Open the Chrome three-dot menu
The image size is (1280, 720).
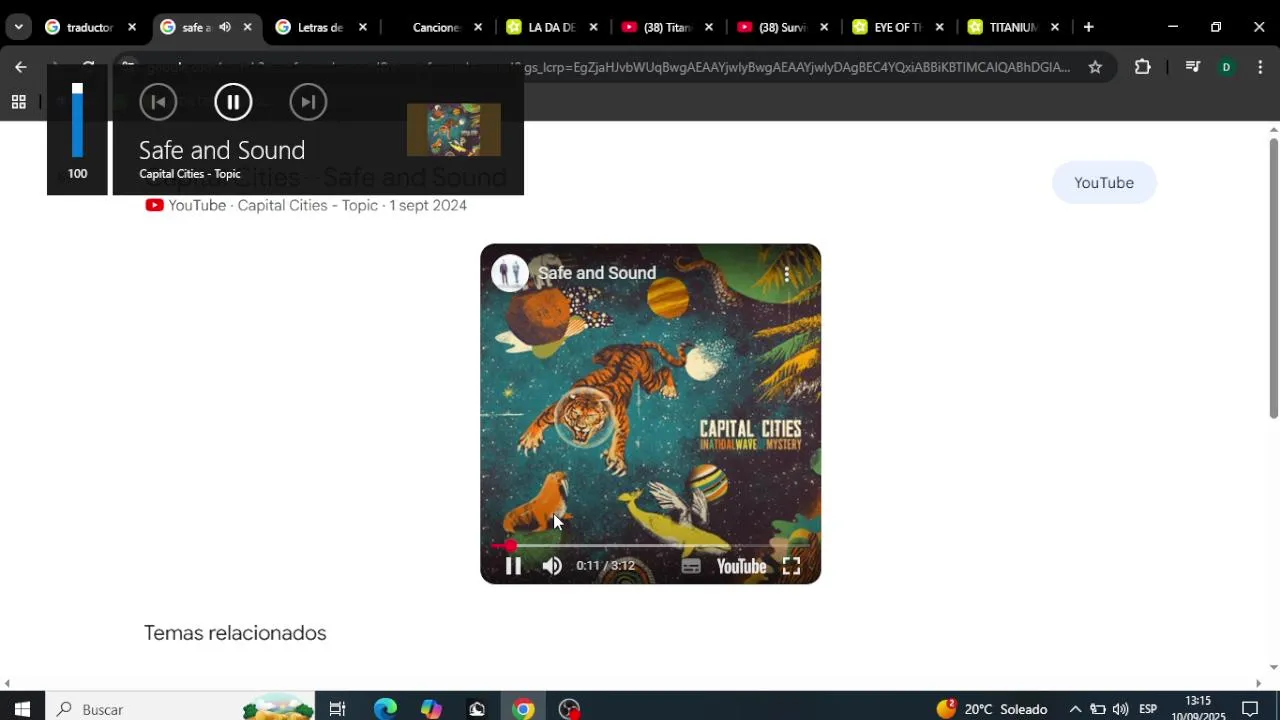pos(1260,67)
